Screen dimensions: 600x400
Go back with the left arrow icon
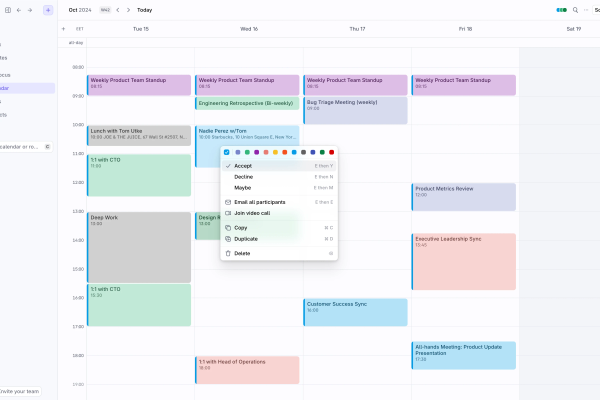pyautogui.click(x=19, y=10)
